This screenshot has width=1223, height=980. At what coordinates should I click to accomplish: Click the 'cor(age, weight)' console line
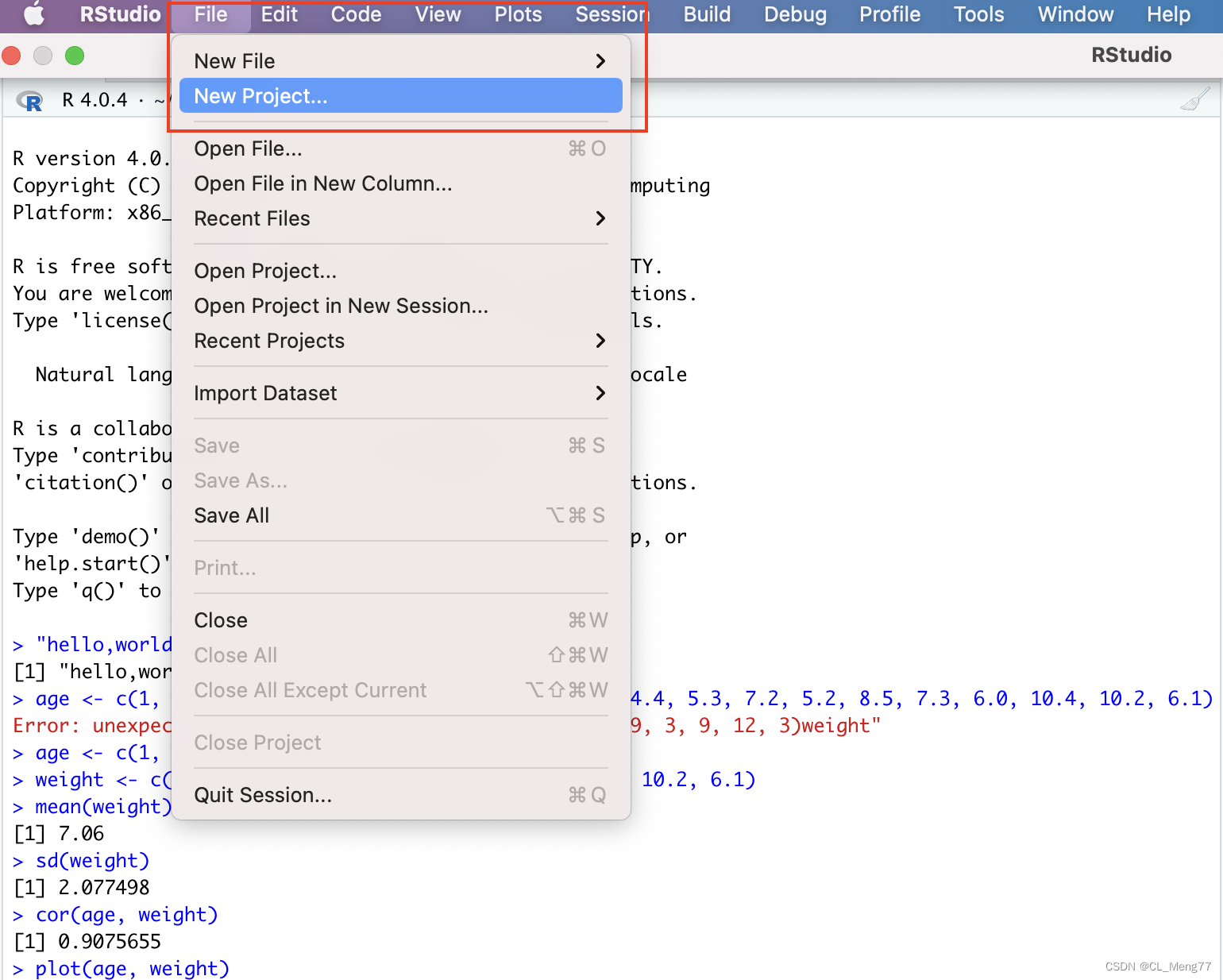tap(126, 915)
